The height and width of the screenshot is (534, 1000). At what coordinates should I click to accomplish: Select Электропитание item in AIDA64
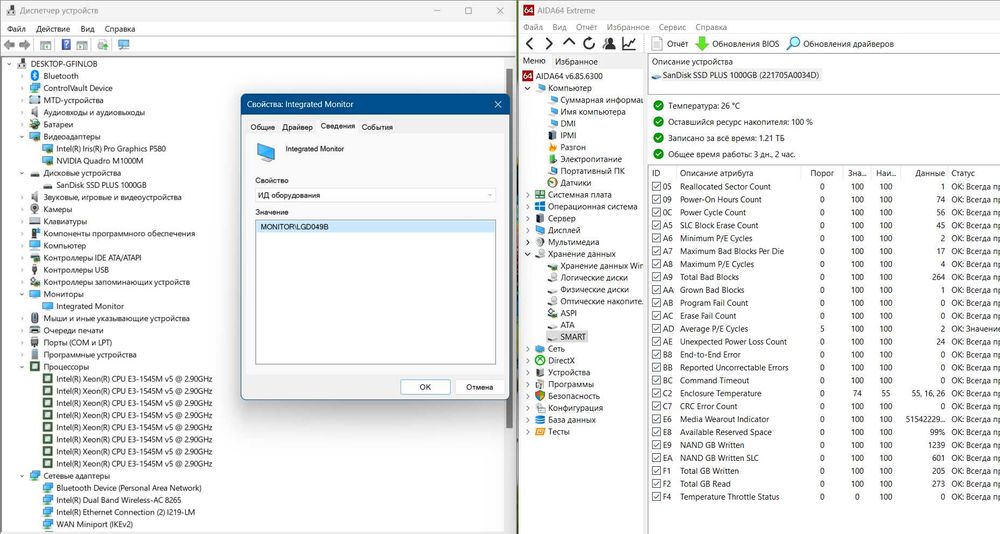[591, 159]
